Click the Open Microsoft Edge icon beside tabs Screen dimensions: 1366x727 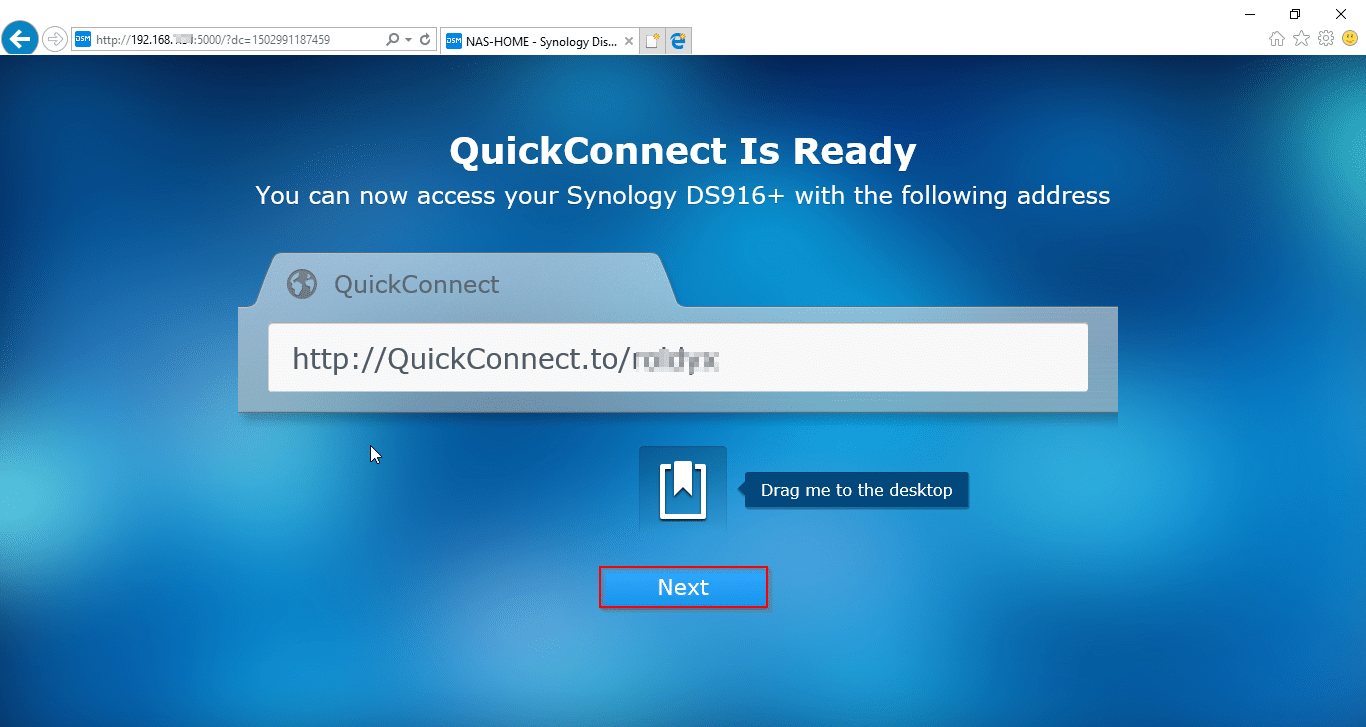pyautogui.click(x=678, y=41)
